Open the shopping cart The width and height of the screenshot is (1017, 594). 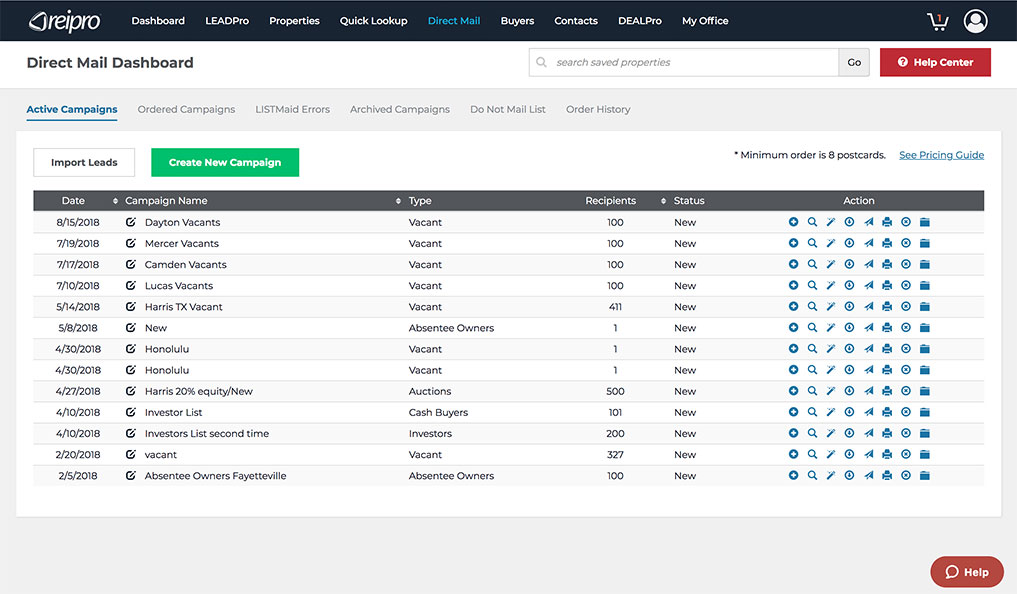(937, 21)
